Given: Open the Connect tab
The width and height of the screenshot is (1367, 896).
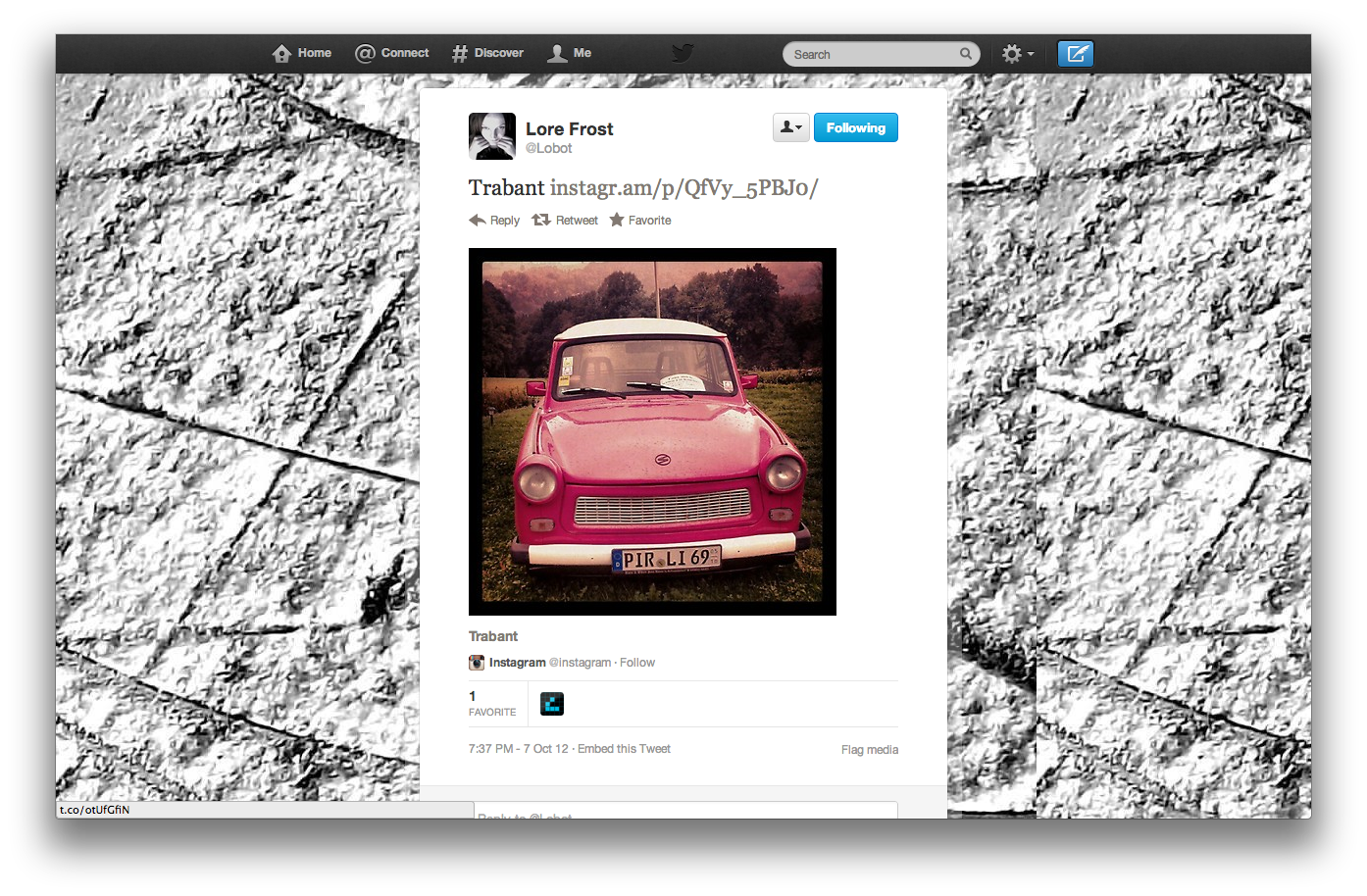Looking at the screenshot, I should click(392, 53).
